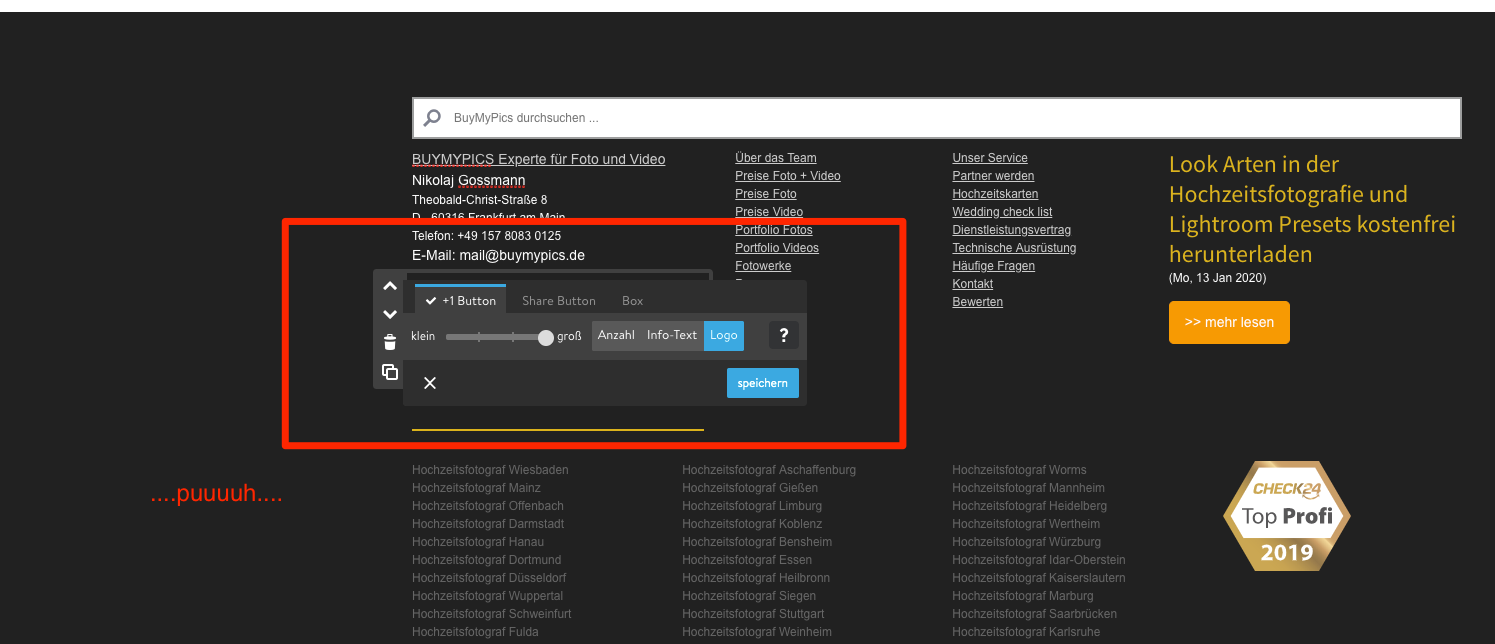
Task: Open Hochzeitsfotograf Heidelberg link
Action: pyautogui.click(x=1029, y=506)
